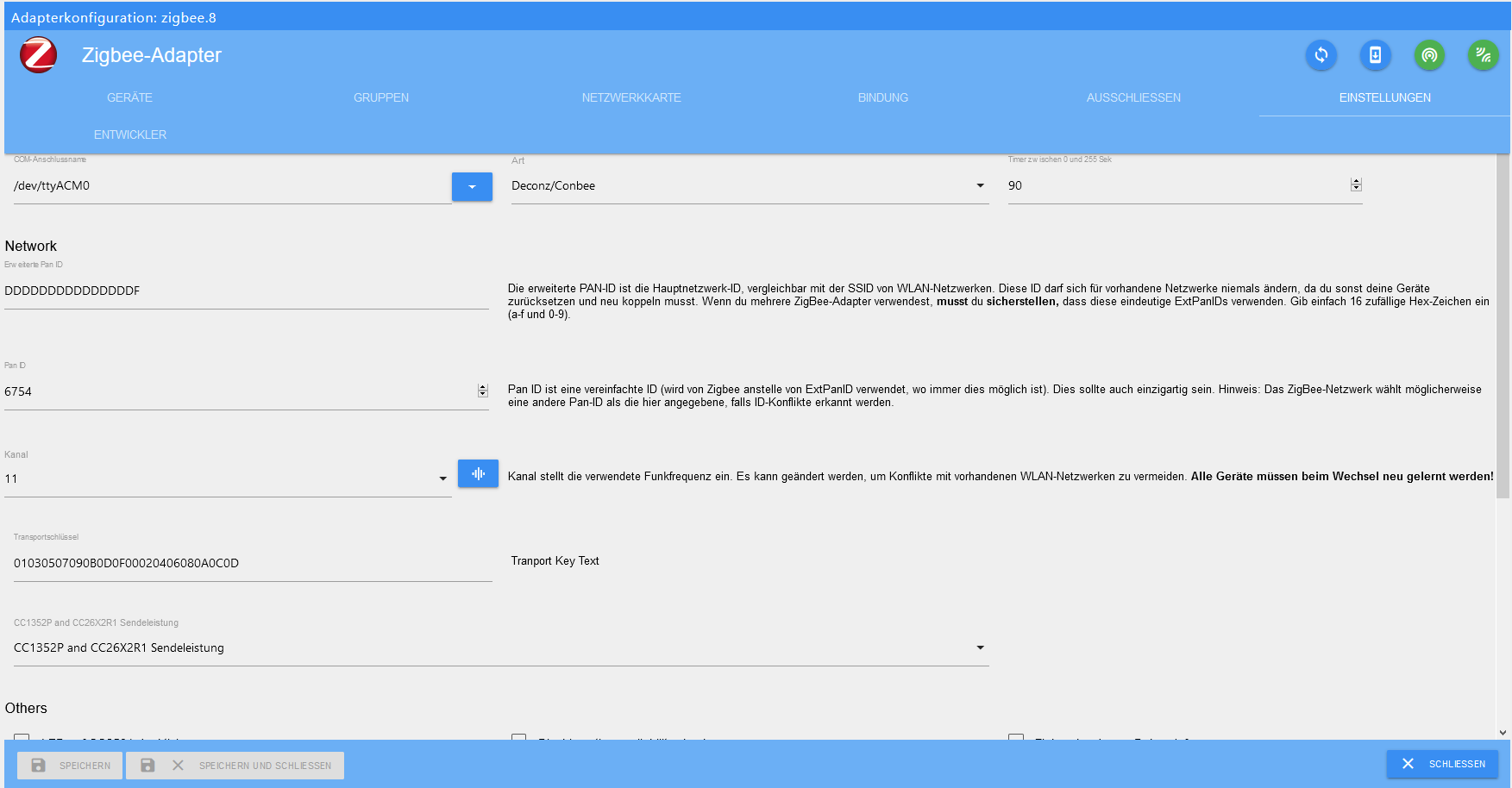Click the scrollbar down arrow
Viewport: 1512px width, 788px height.
pos(1503,733)
